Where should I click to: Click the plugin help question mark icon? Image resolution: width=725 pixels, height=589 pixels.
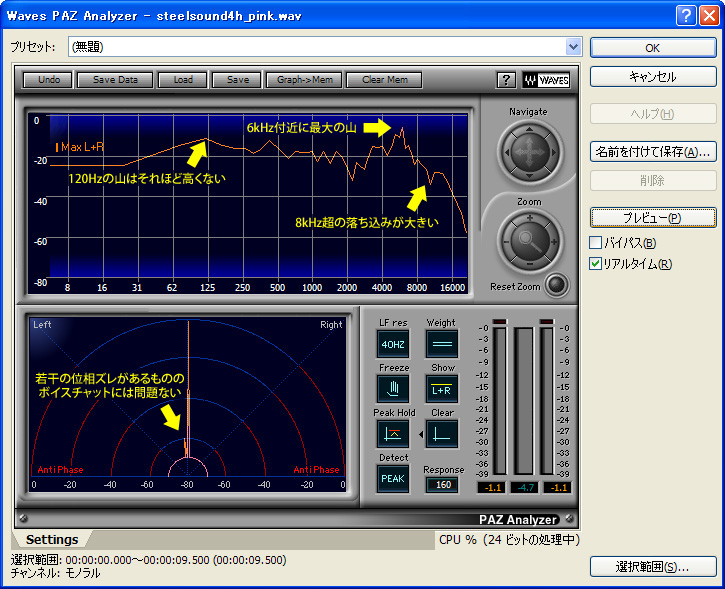click(x=506, y=80)
